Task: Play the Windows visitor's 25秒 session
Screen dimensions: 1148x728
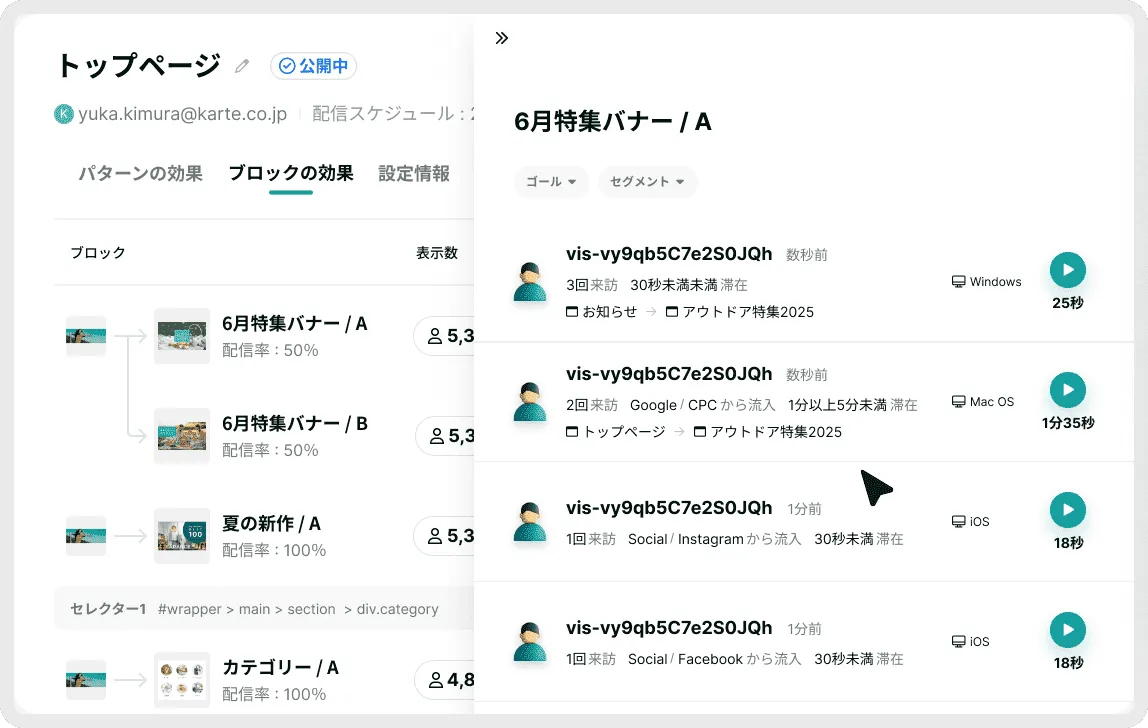Action: click(1067, 270)
